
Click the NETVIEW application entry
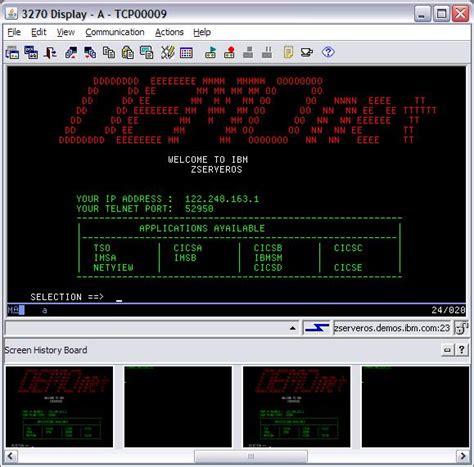tap(113, 268)
